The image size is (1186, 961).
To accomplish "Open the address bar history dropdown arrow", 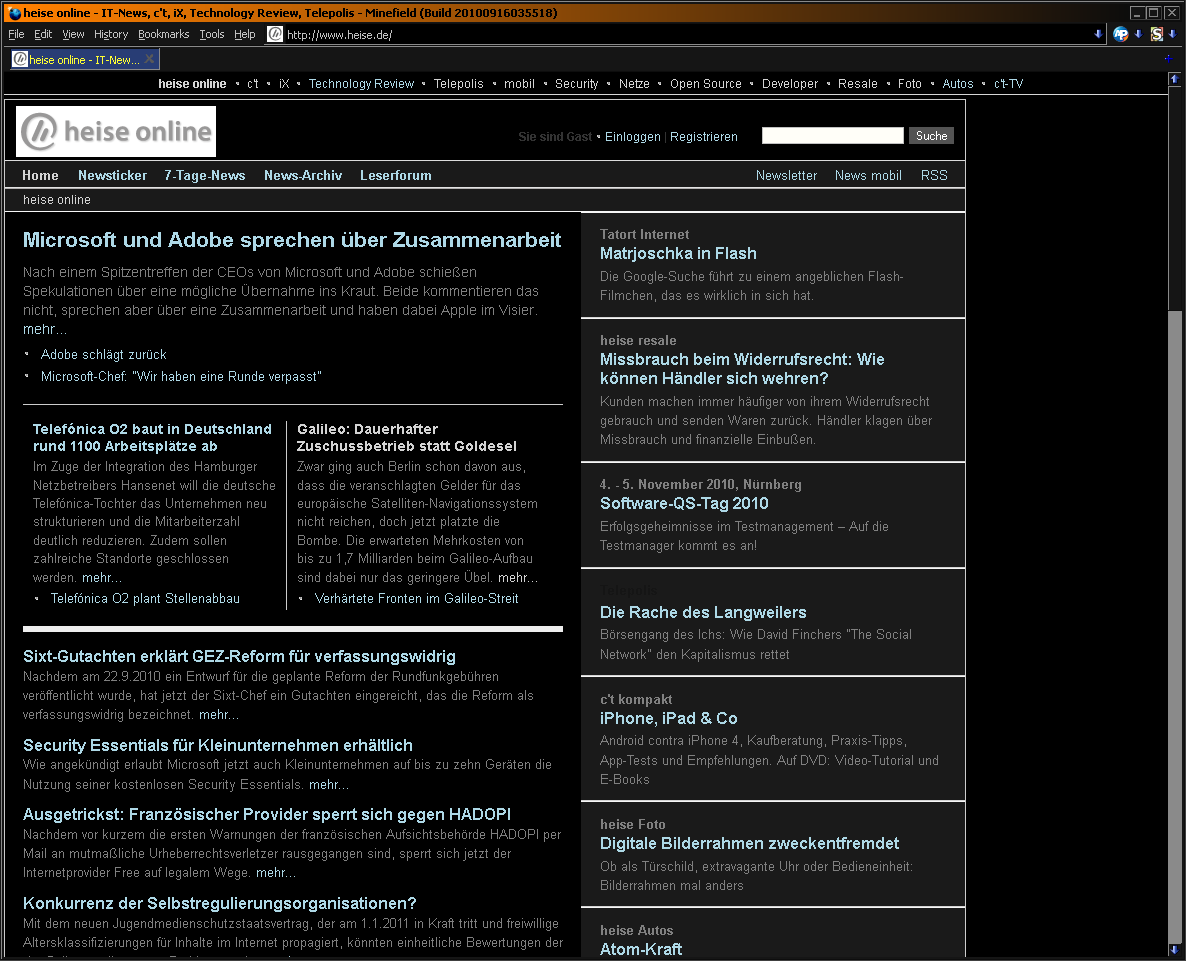I will coord(1098,34).
